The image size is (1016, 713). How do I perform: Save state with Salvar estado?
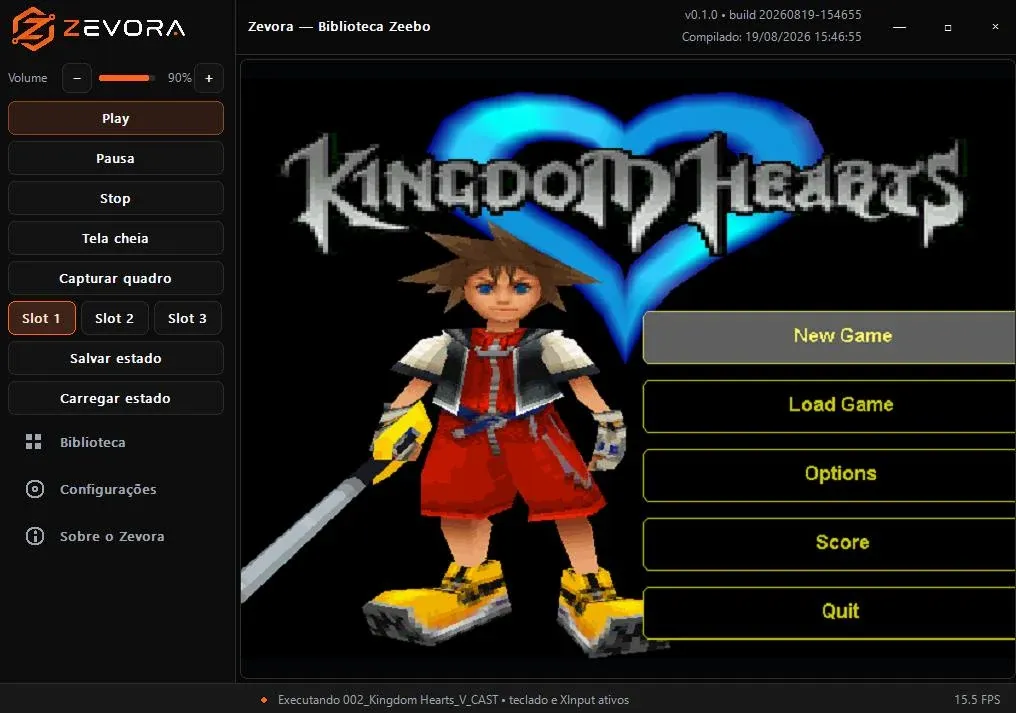pos(115,358)
